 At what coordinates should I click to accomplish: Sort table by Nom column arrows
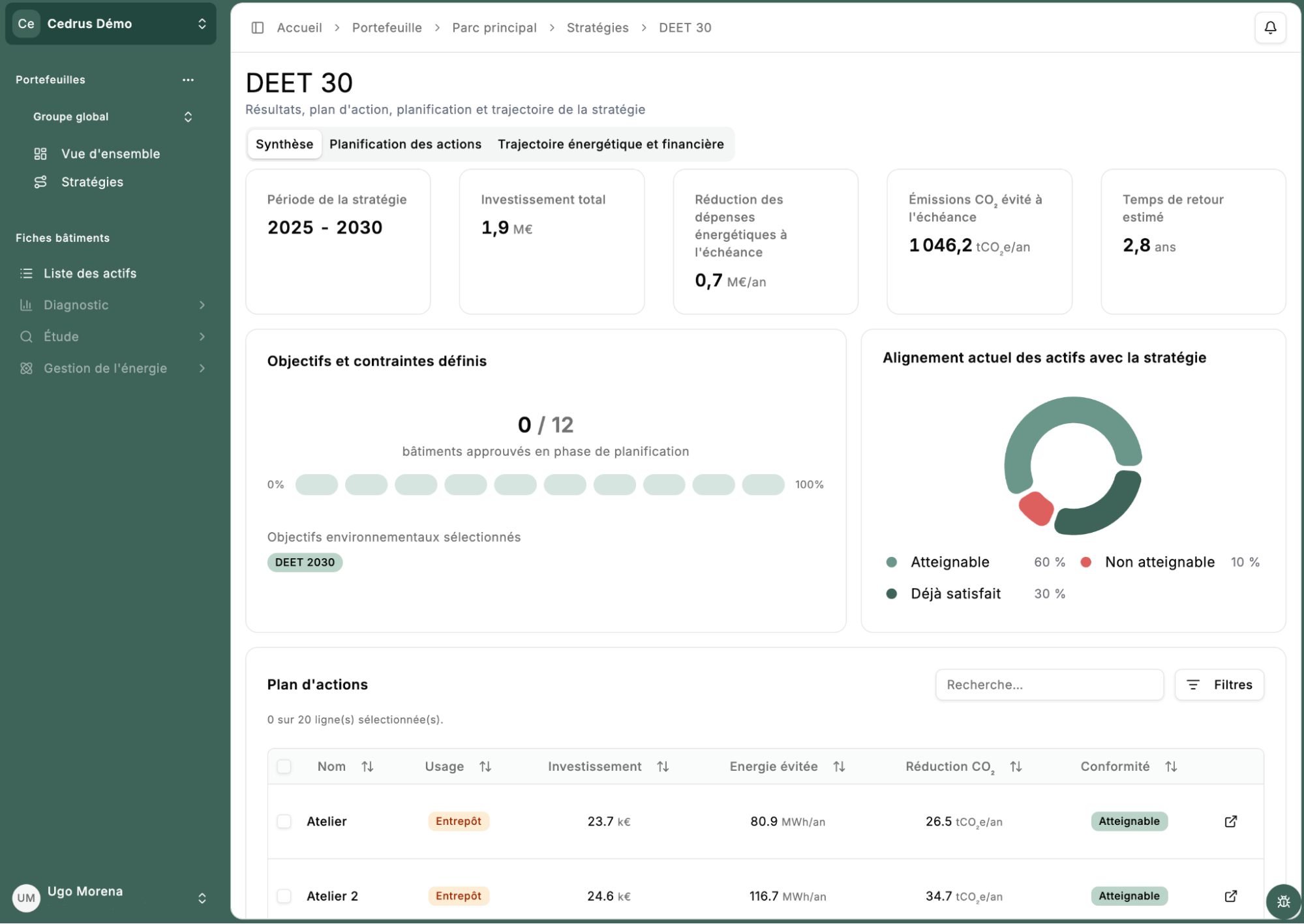coord(367,766)
